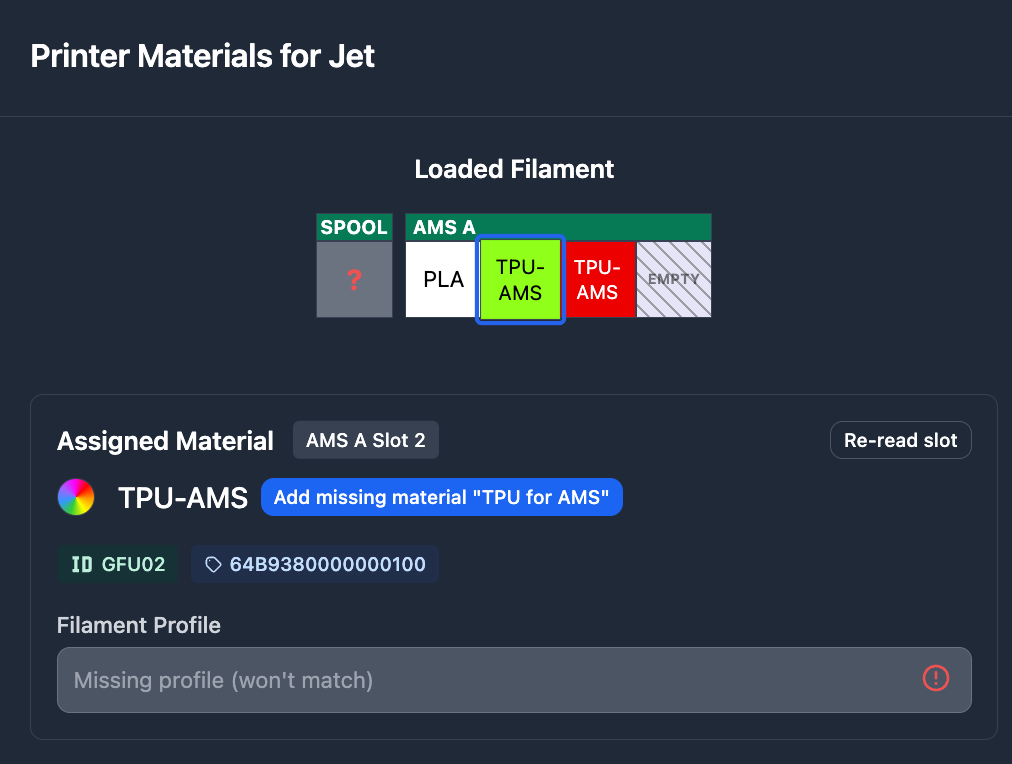Click the AMS A Slot 2 badge

click(x=365, y=440)
